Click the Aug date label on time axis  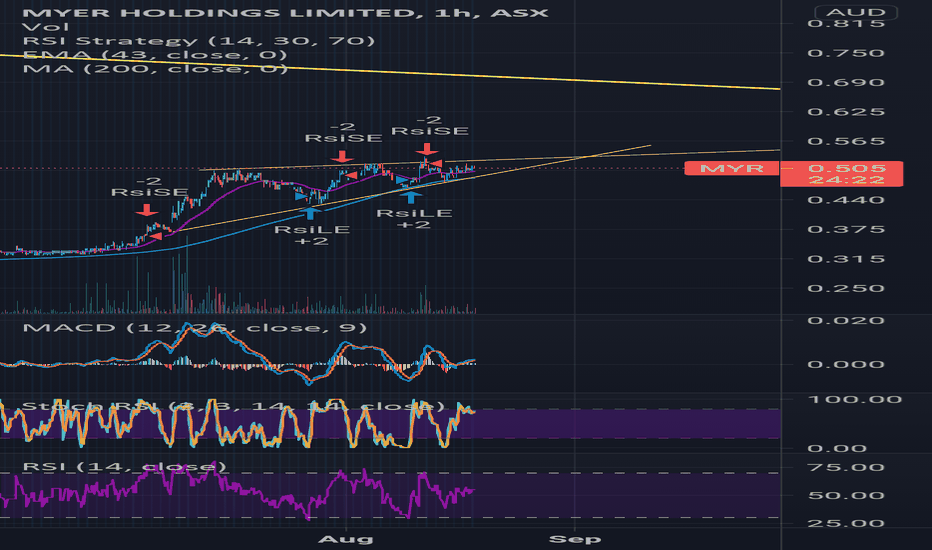coord(345,539)
